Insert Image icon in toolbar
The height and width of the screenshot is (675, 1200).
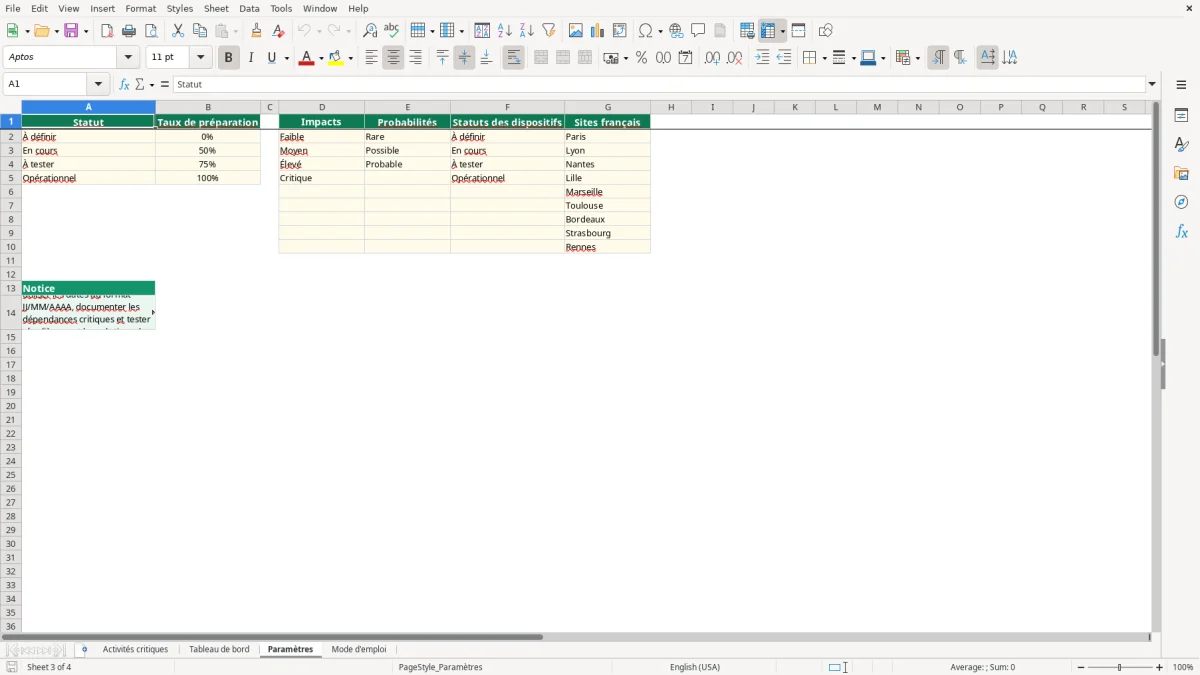[x=576, y=31]
